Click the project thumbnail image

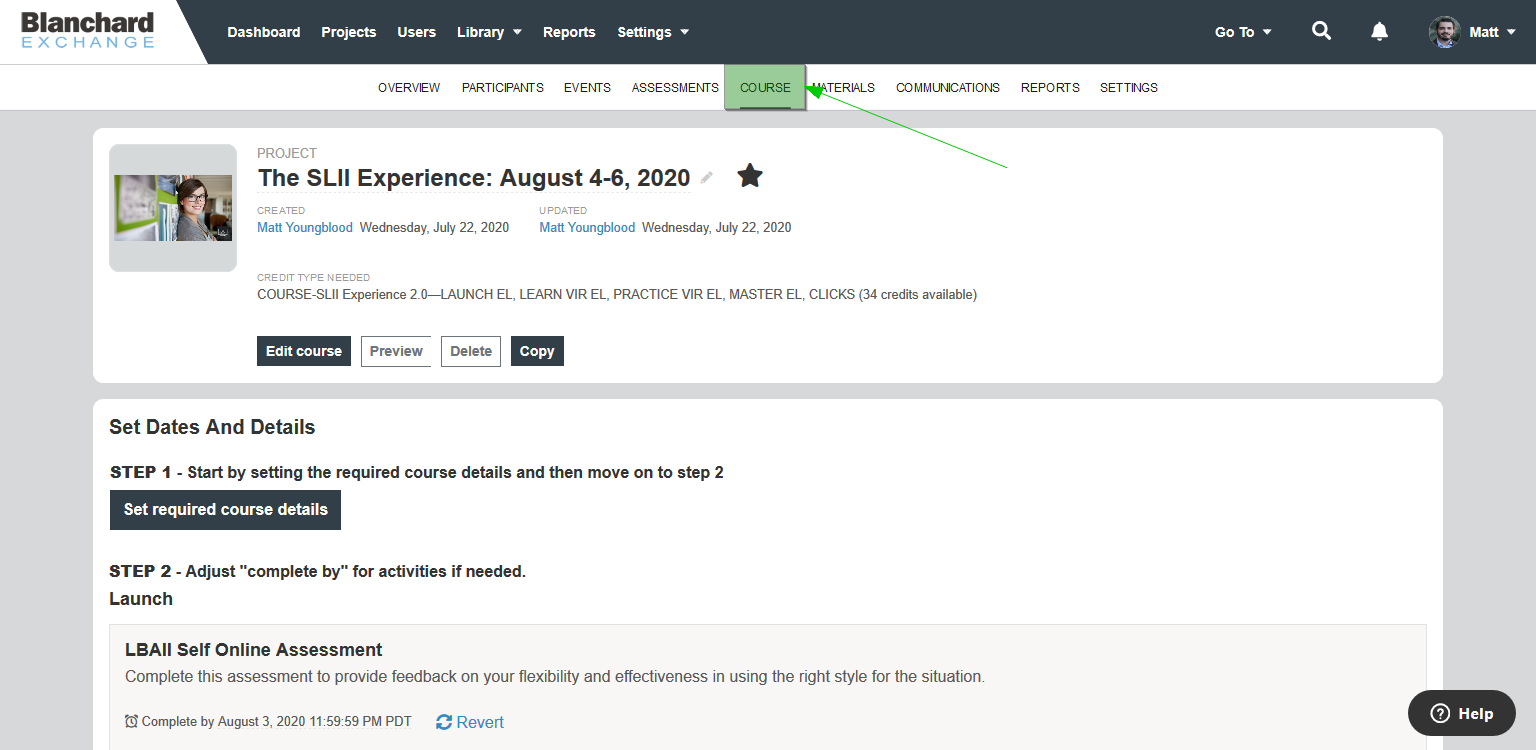click(x=173, y=208)
